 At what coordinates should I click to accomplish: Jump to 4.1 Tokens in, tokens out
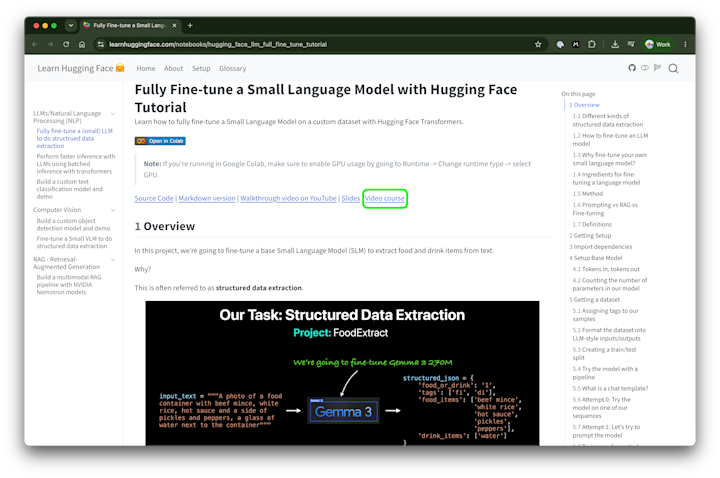coord(606,269)
